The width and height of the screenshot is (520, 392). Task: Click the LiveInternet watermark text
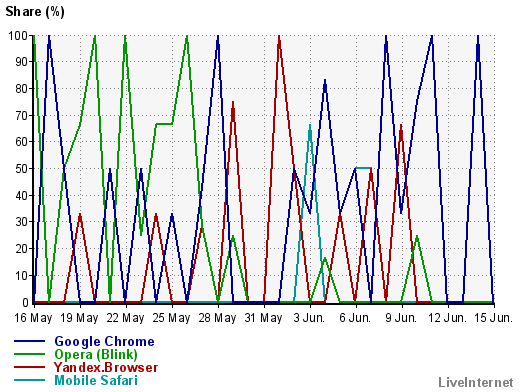coord(476,382)
